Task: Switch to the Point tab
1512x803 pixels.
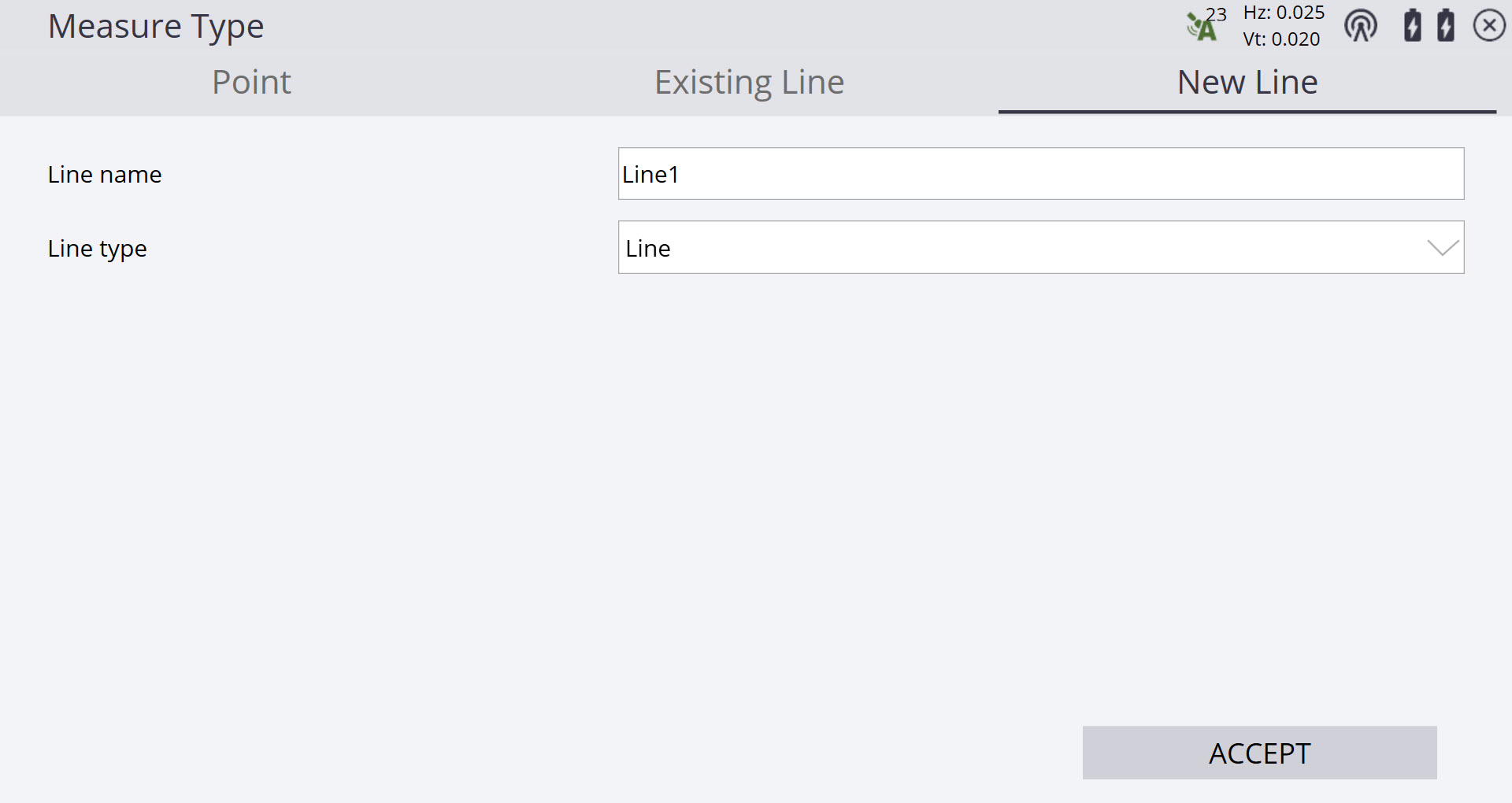Action: click(251, 82)
